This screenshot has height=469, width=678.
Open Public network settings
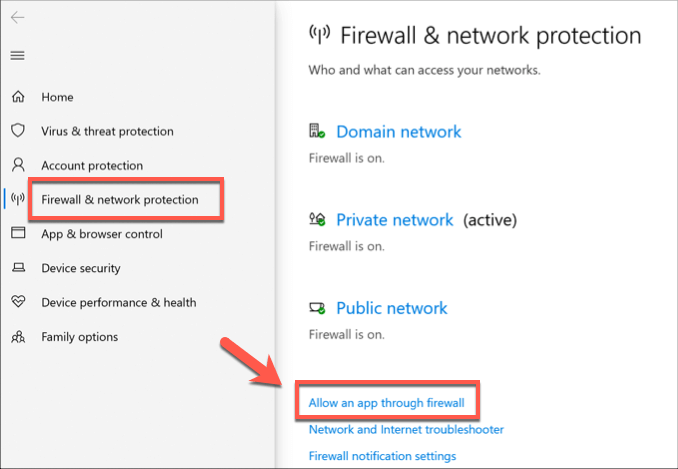click(391, 308)
